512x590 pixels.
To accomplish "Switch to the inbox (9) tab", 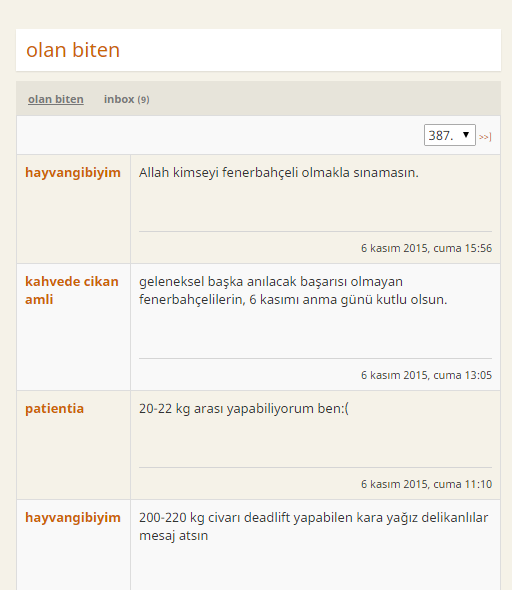I will [x=126, y=99].
